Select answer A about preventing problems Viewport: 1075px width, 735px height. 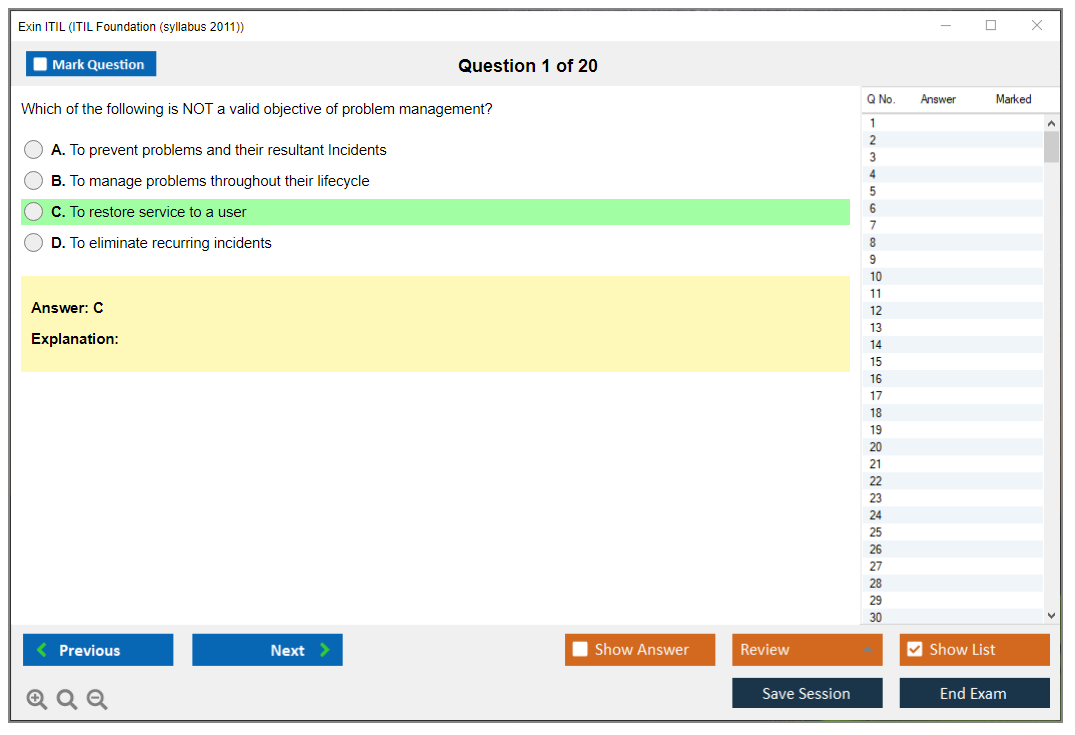(34, 150)
